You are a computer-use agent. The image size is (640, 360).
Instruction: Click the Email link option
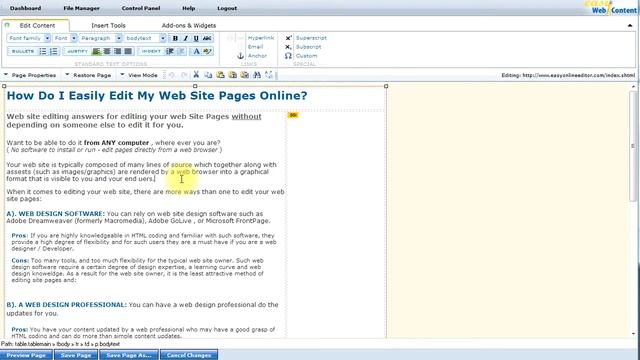[255, 47]
